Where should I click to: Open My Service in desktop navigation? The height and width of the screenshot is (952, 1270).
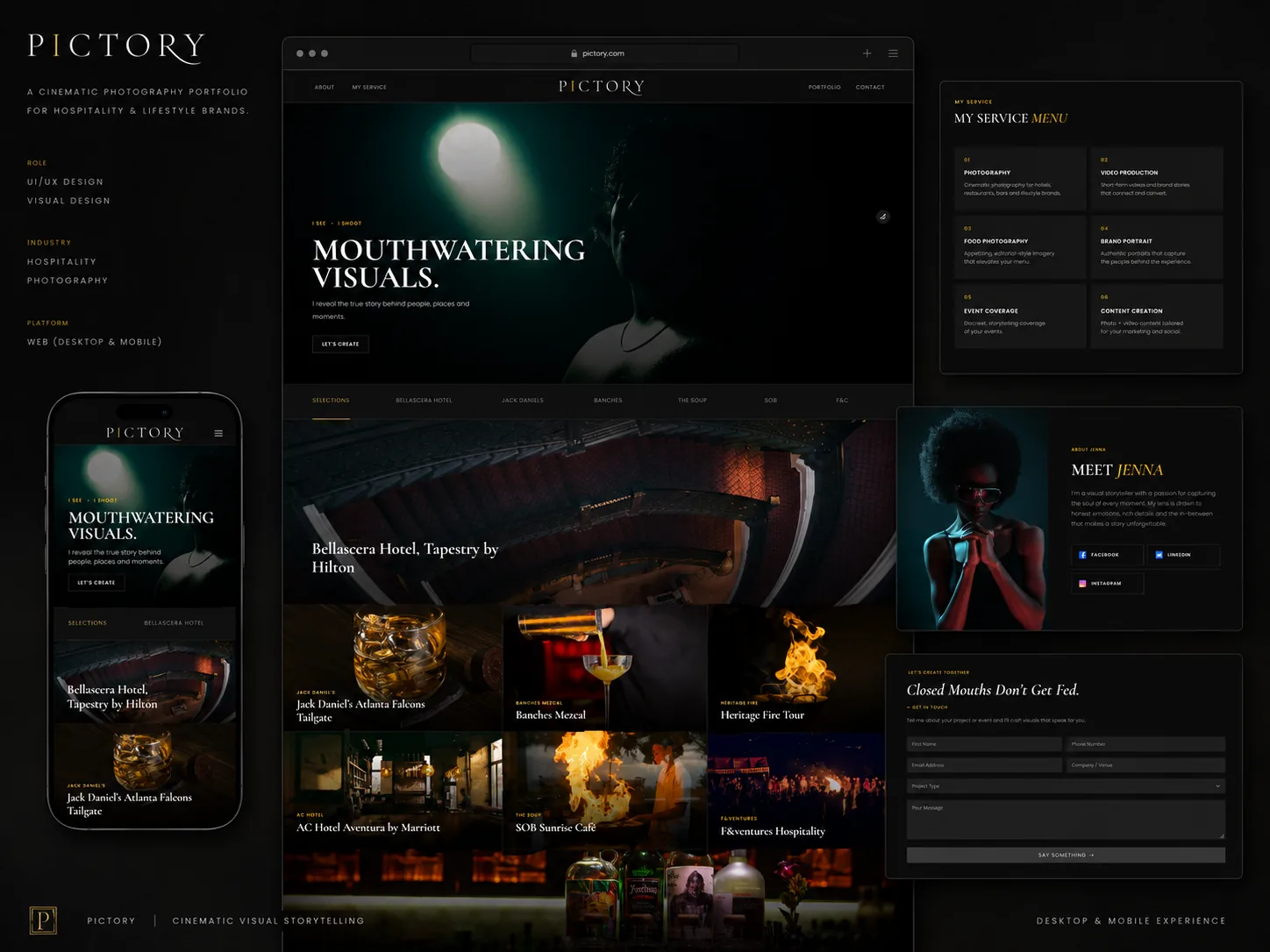click(x=369, y=88)
